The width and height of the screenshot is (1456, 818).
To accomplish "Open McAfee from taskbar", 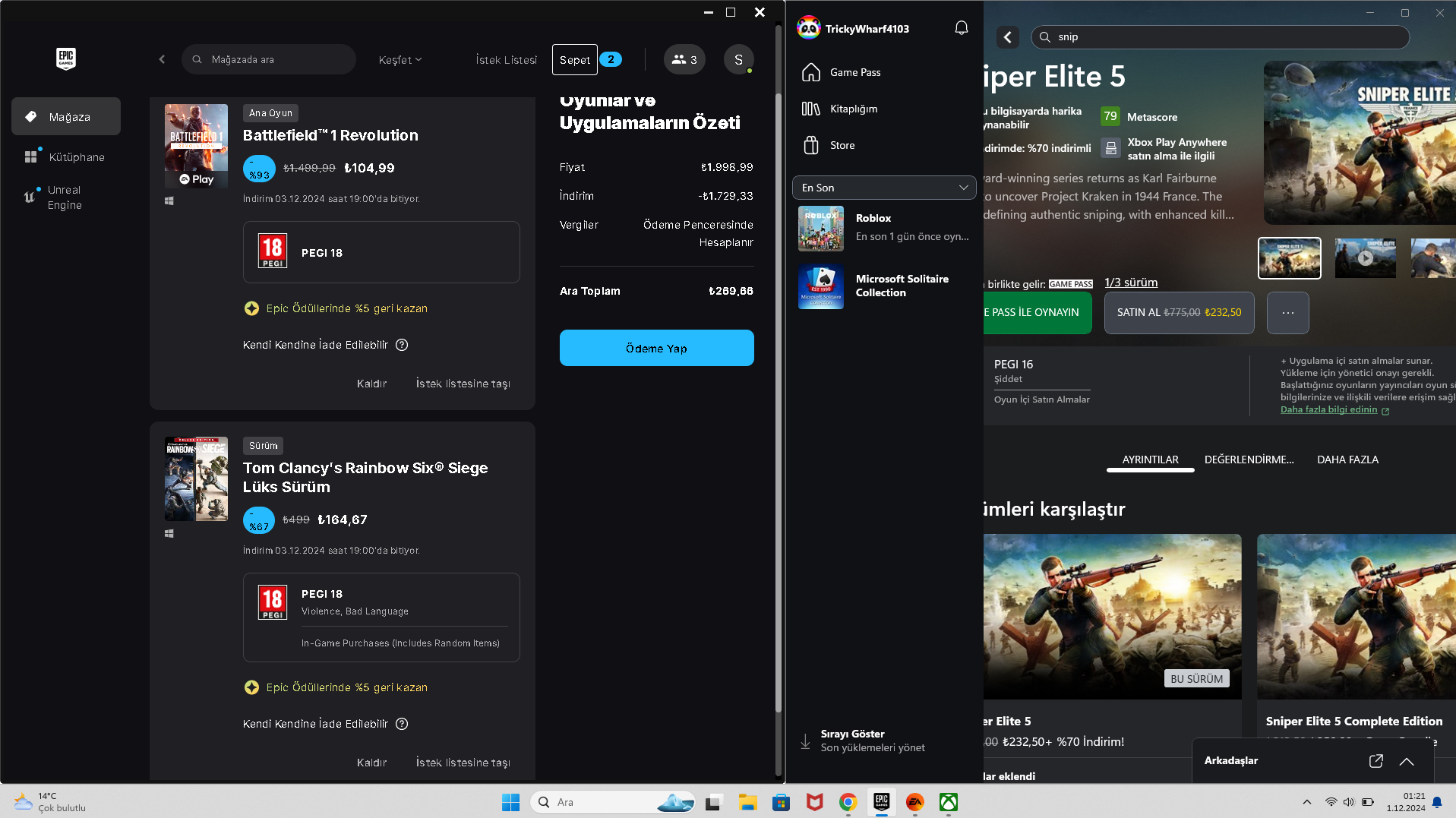I will click(x=814, y=801).
